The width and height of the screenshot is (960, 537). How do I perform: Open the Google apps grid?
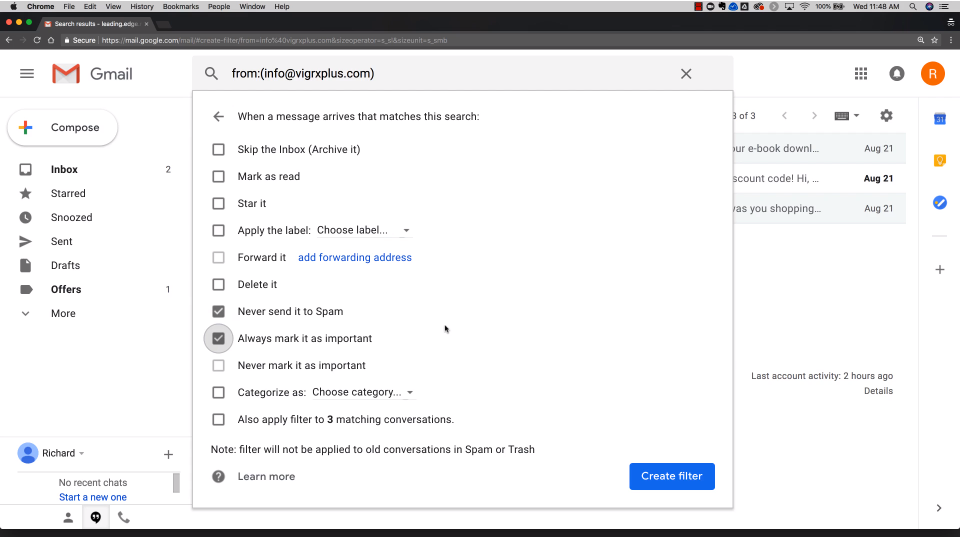click(x=861, y=74)
